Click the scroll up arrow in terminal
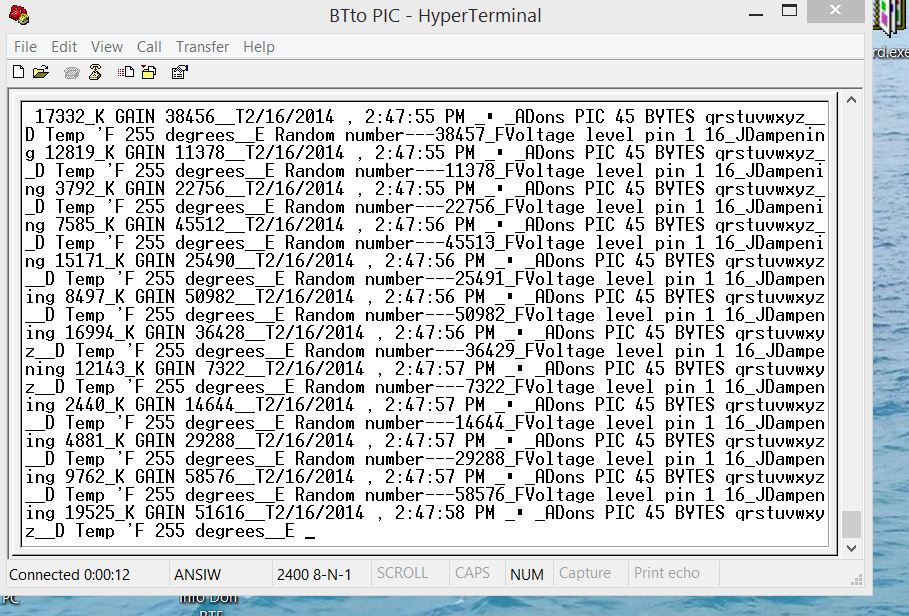This screenshot has height=616, width=909. 851,100
